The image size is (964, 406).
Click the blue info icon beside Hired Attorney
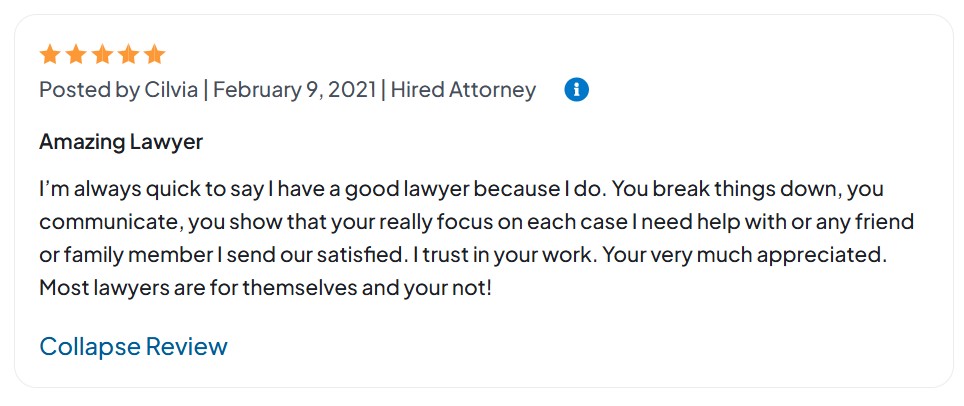576,90
